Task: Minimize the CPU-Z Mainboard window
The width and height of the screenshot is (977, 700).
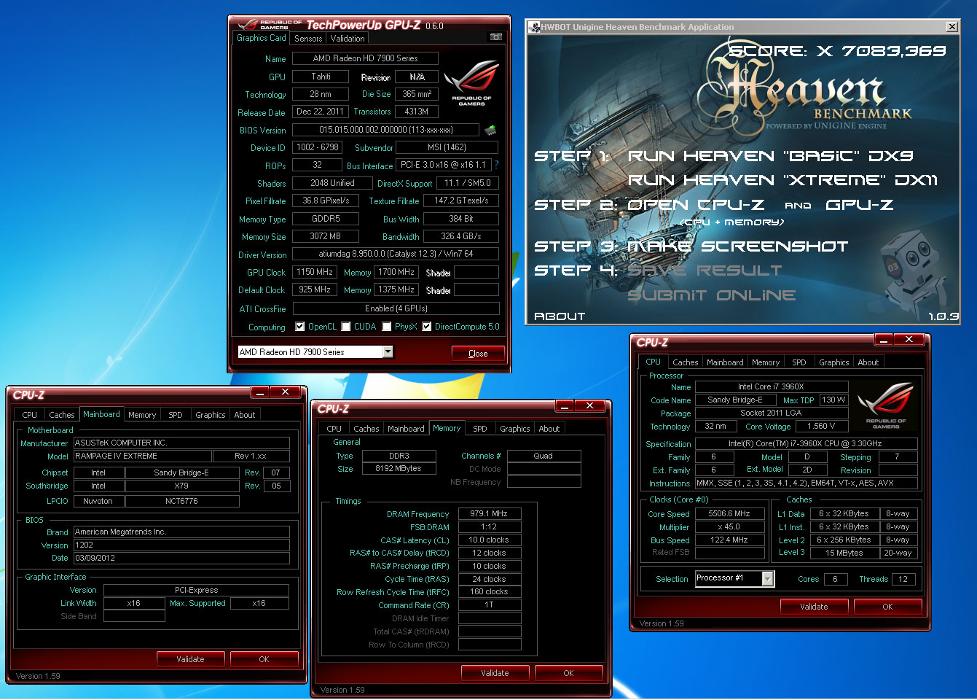Action: coord(260,392)
